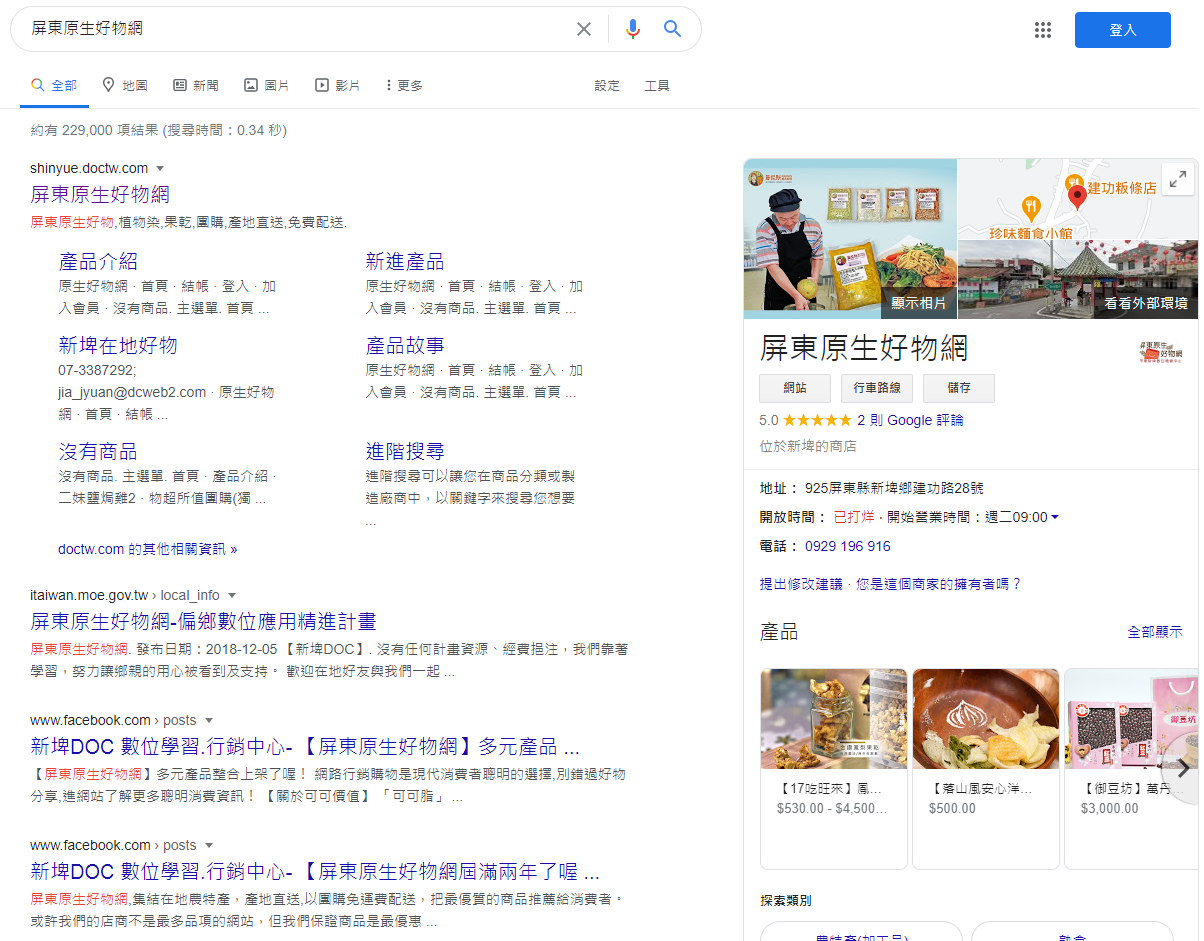Click address text 925屏東縣新埤鄉建功路28號
Screen dimensions: 1204x941
894,489
